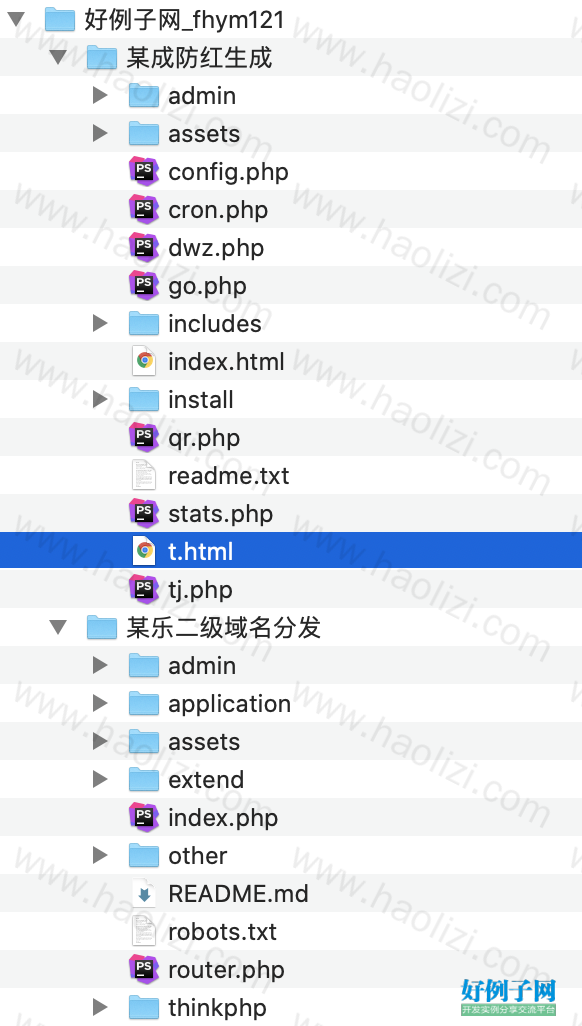Collapse the 某成防红生成 folder
582x1026 pixels.
coord(58,58)
